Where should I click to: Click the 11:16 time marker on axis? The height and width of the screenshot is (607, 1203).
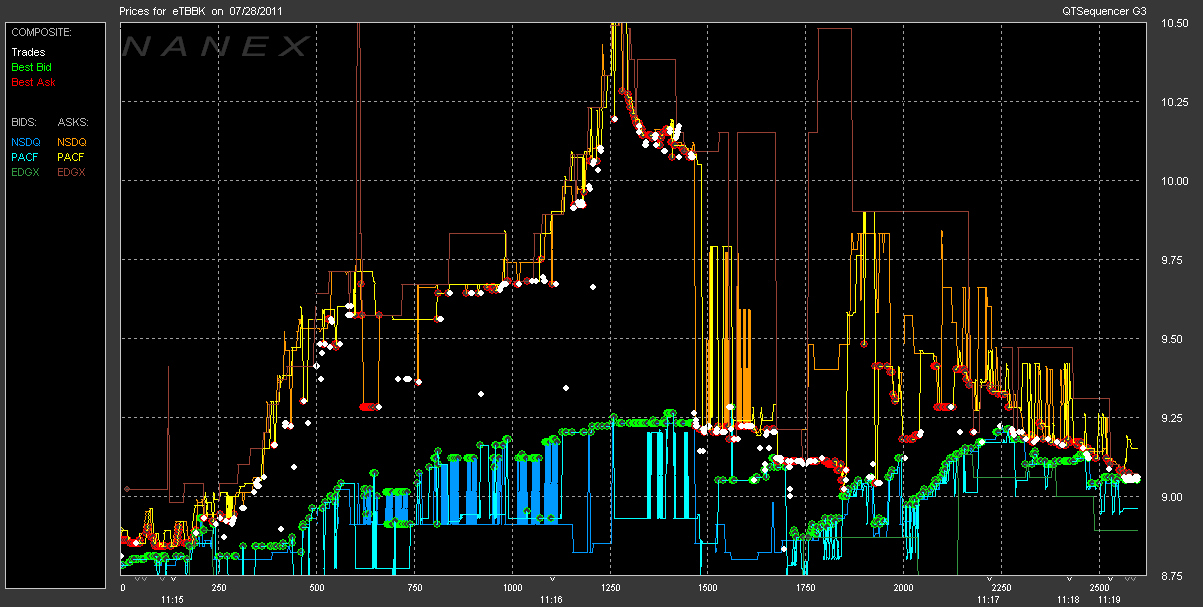[x=551, y=600]
